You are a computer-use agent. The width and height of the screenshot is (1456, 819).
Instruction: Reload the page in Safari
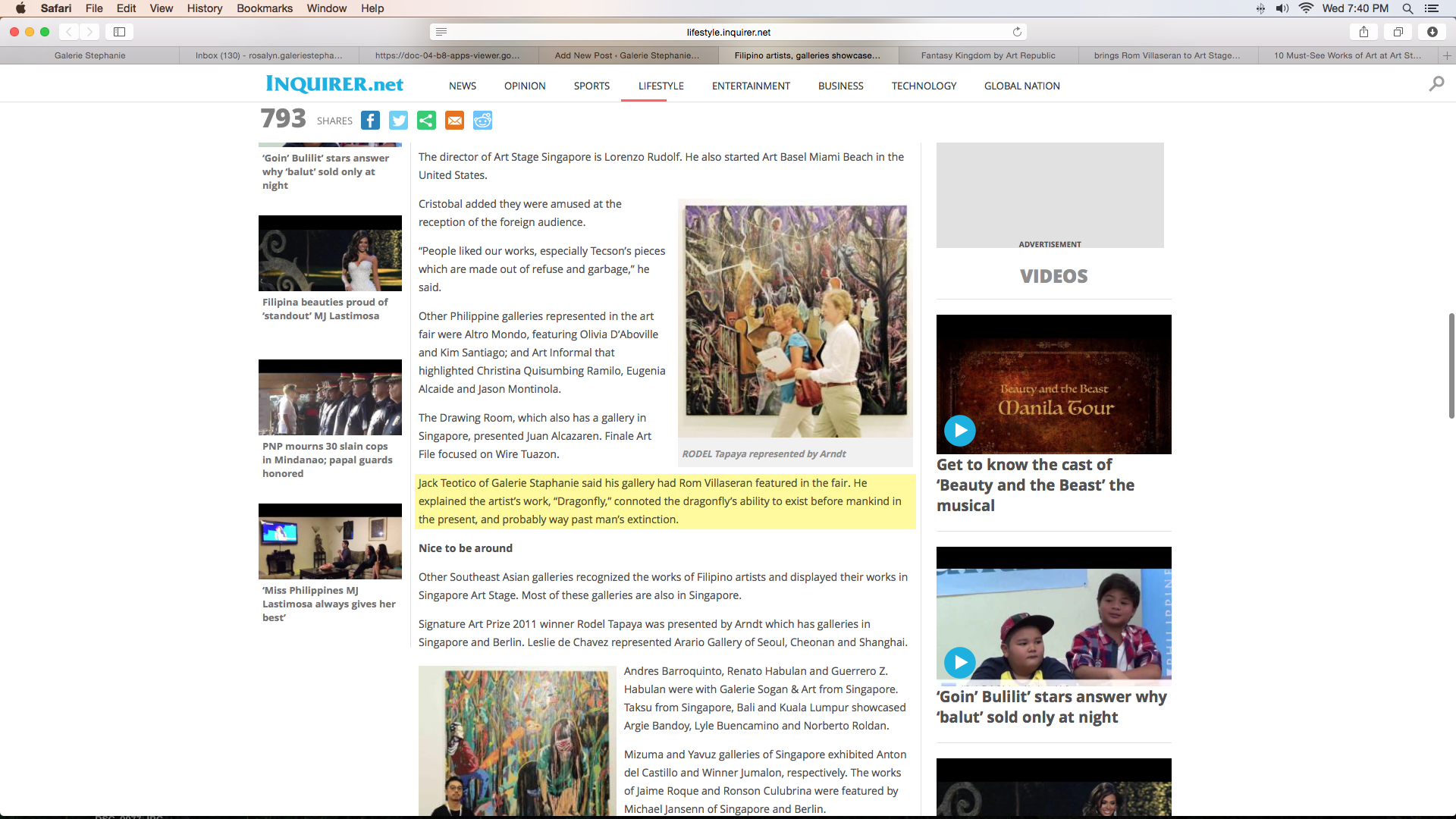click(x=1018, y=32)
